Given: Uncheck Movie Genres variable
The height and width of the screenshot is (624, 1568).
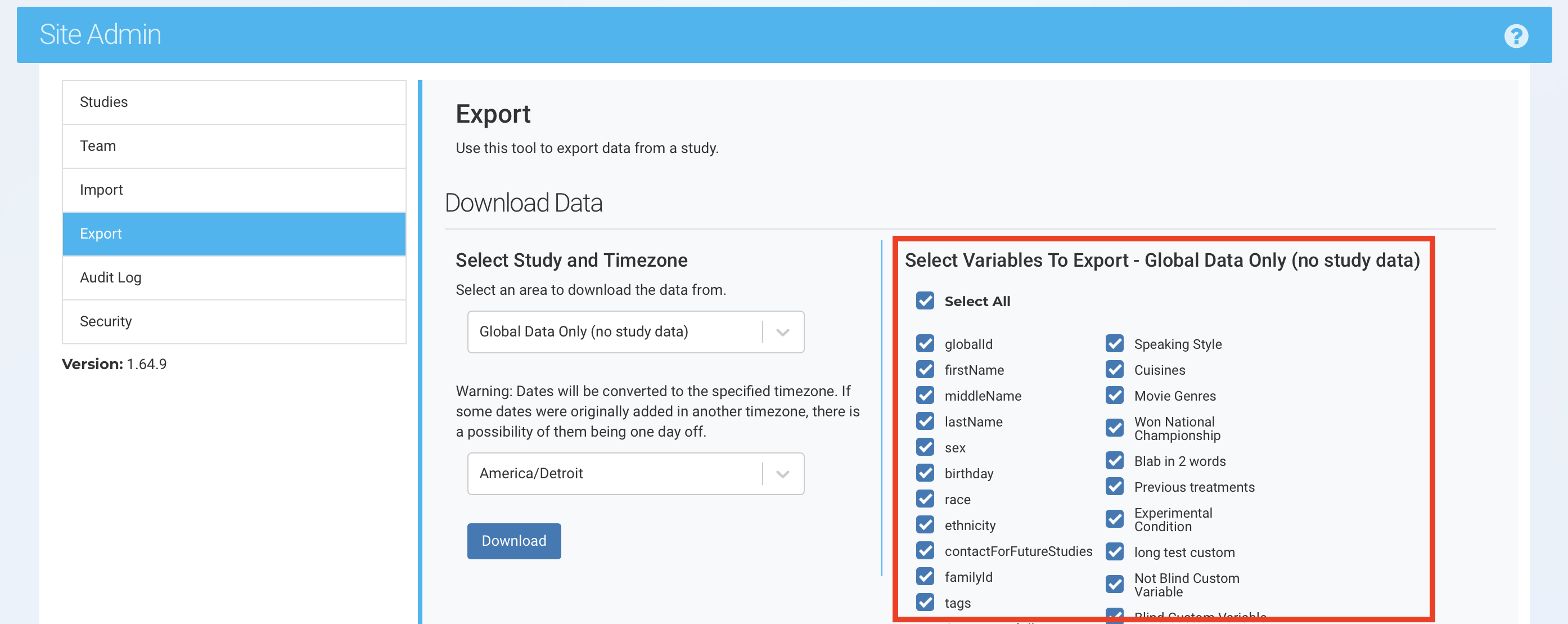Looking at the screenshot, I should click(x=1114, y=396).
